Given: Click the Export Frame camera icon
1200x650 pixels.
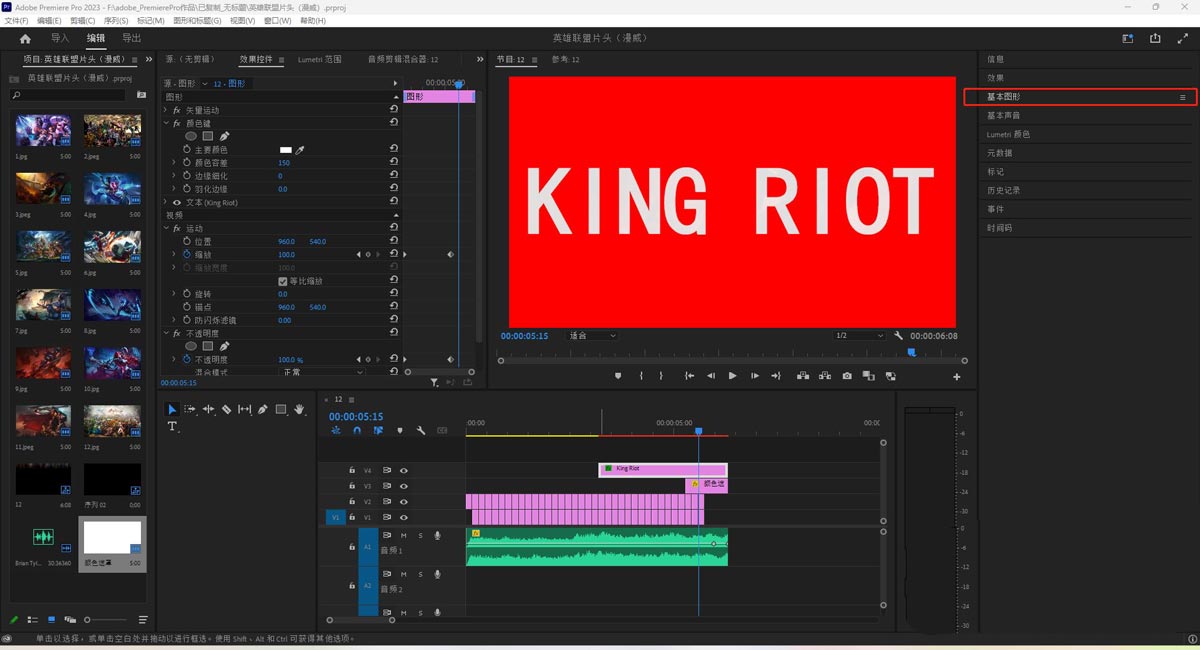Looking at the screenshot, I should coord(847,376).
